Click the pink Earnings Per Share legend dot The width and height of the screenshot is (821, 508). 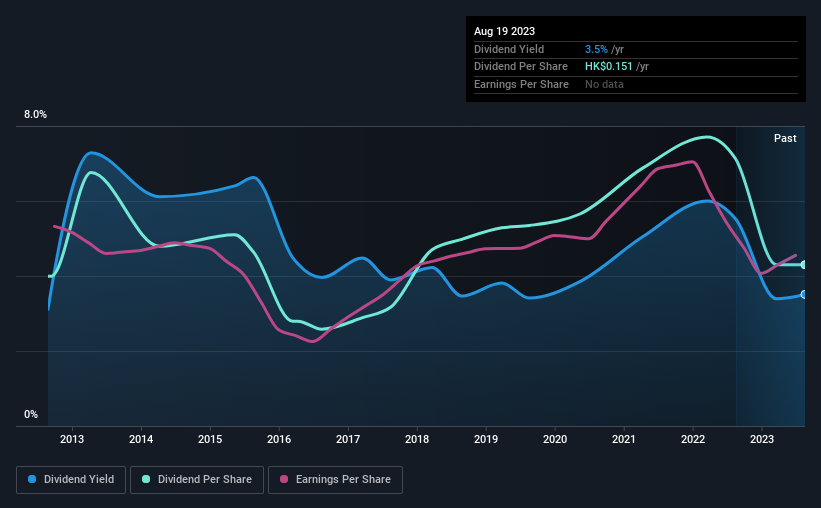(x=284, y=479)
